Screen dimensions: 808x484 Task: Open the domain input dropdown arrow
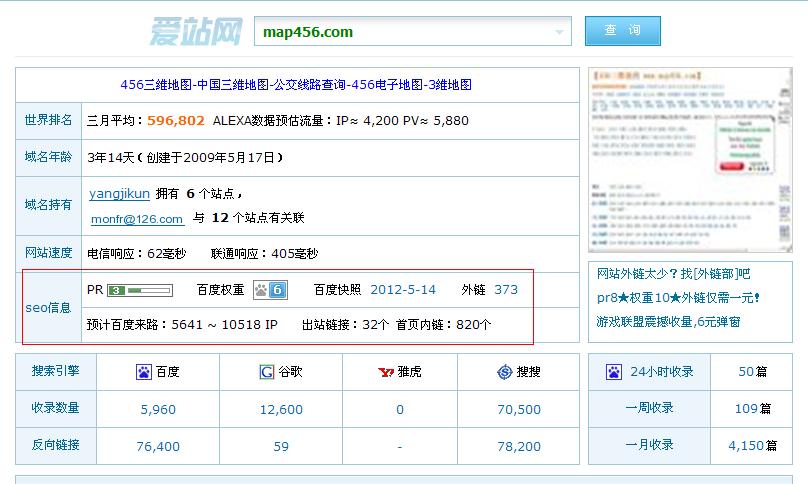click(560, 32)
